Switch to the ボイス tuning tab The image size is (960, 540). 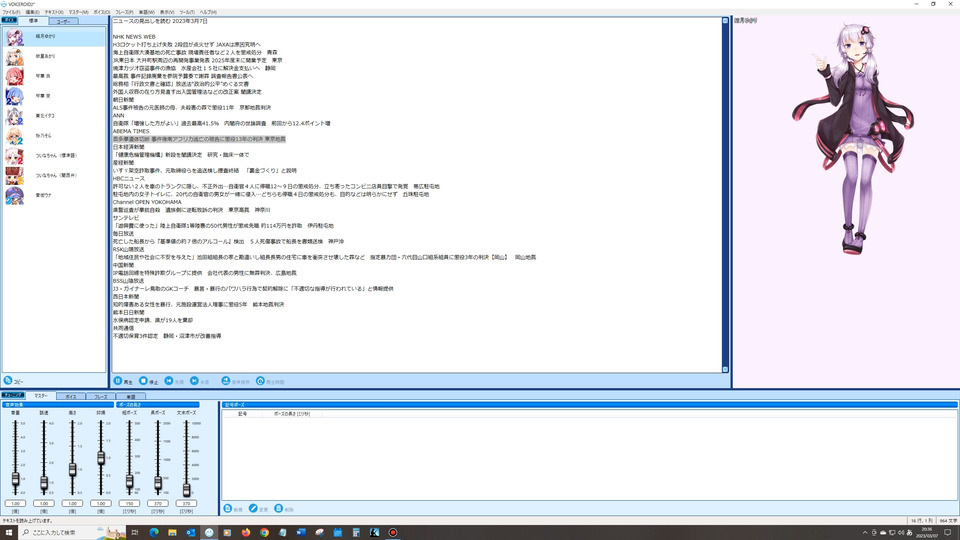point(71,397)
